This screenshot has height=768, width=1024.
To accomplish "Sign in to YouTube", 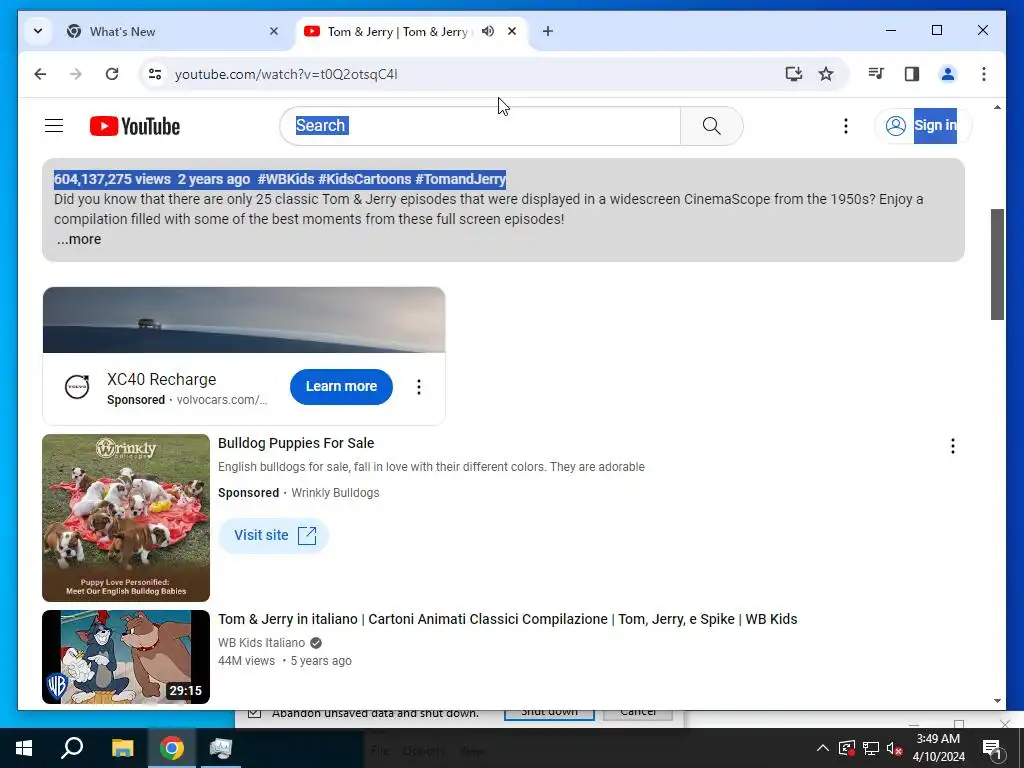I will coord(923,125).
